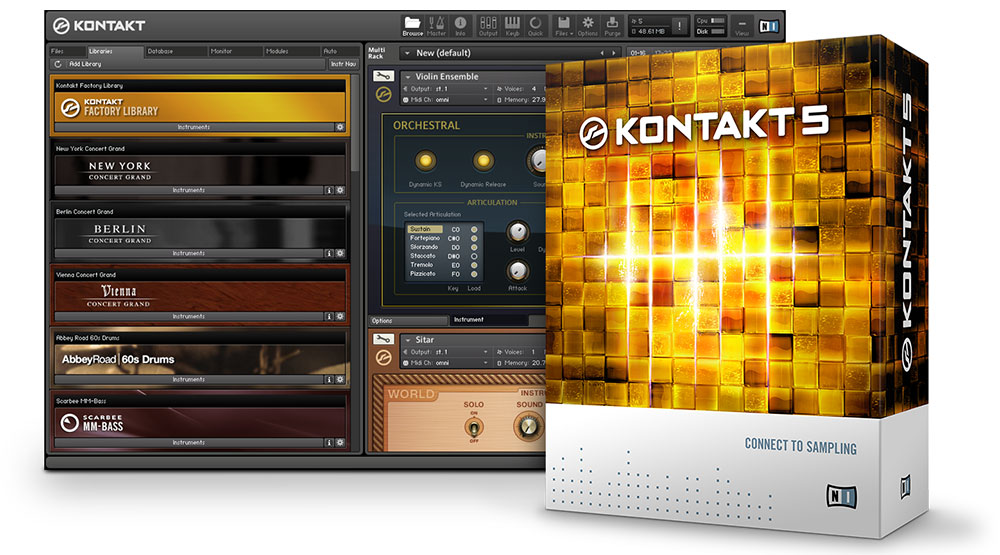
Task: Switch to the Libraries browser tab
Action: [114, 51]
